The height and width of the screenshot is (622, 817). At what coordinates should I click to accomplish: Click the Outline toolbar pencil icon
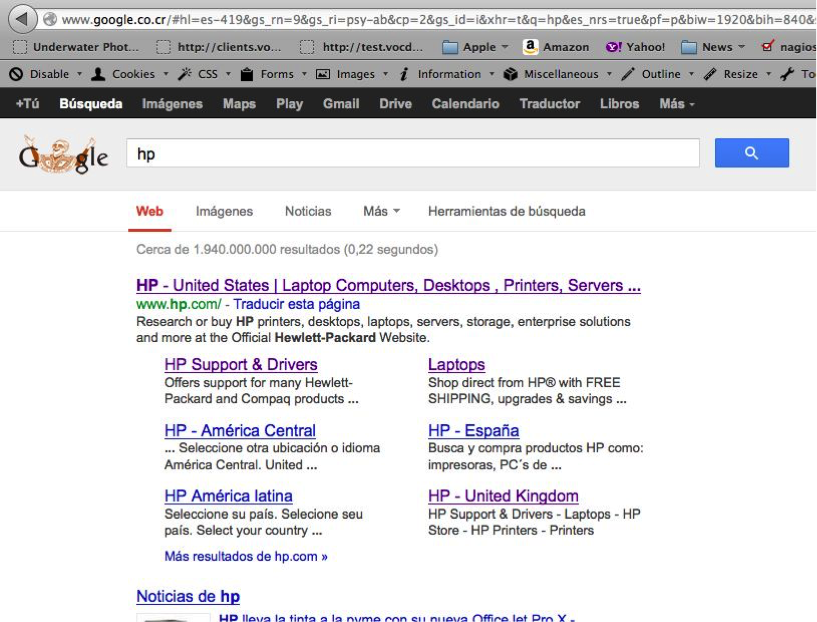point(628,74)
